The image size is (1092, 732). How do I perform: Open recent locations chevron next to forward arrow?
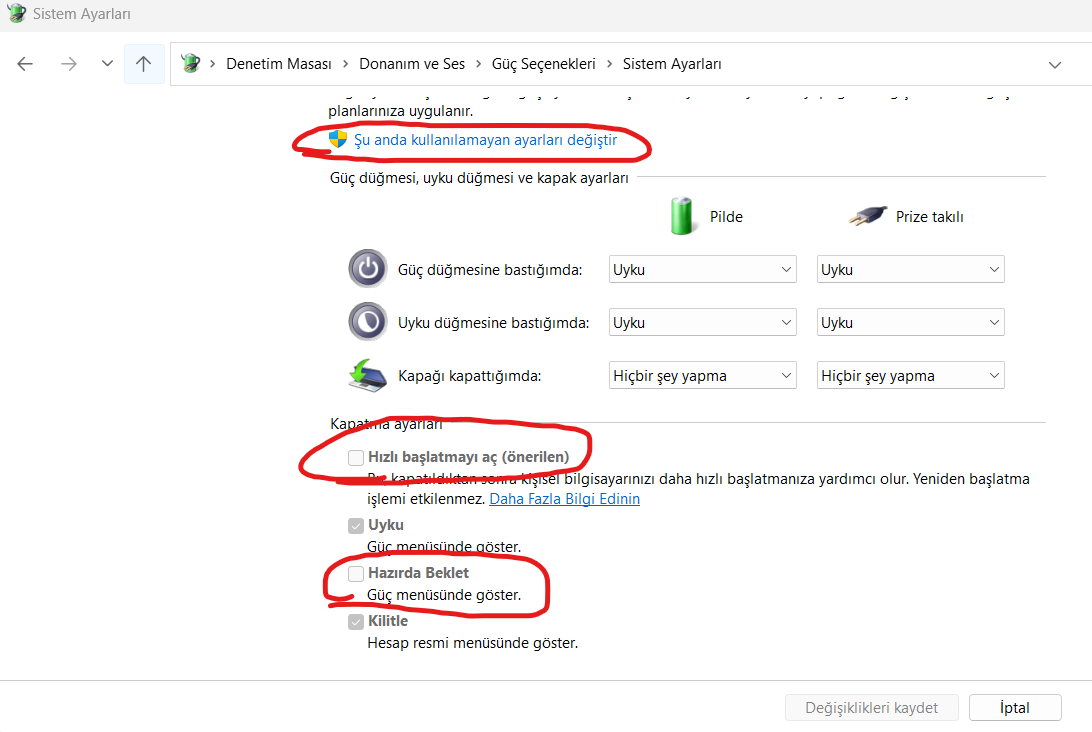click(107, 63)
